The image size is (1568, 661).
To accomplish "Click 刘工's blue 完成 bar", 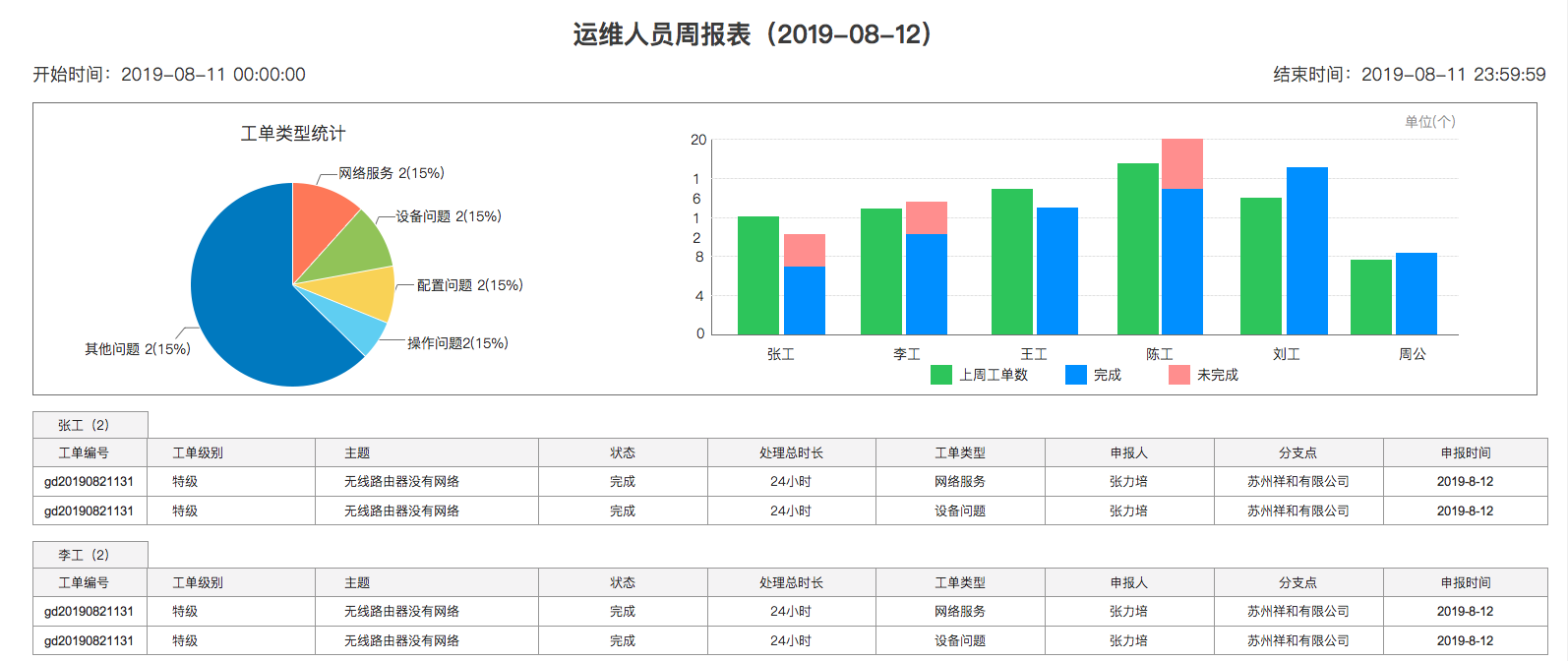I will [1307, 251].
